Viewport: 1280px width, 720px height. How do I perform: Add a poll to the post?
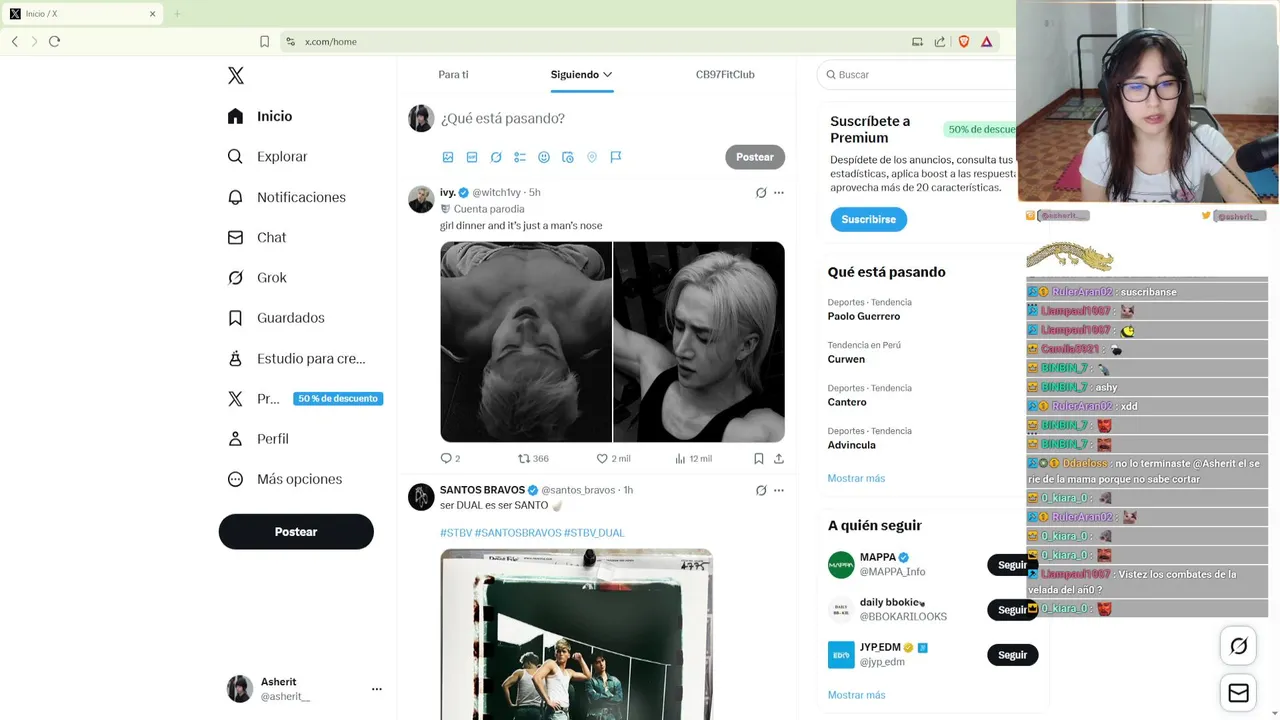(x=520, y=157)
